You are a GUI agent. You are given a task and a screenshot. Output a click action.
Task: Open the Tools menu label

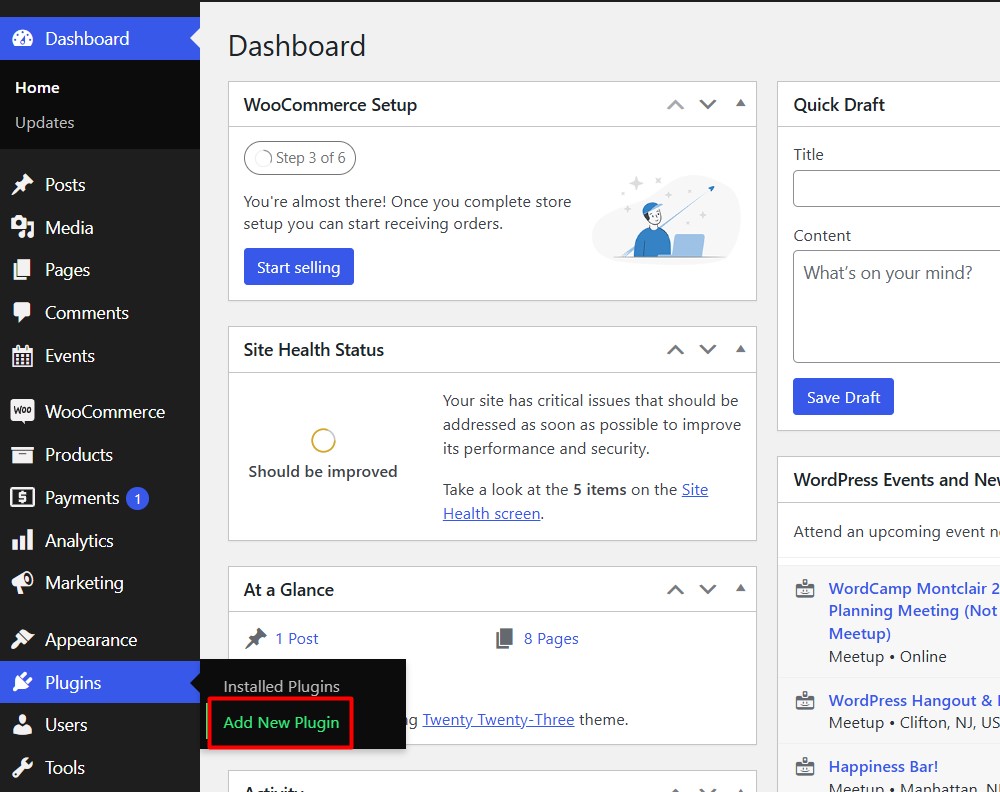[64, 768]
